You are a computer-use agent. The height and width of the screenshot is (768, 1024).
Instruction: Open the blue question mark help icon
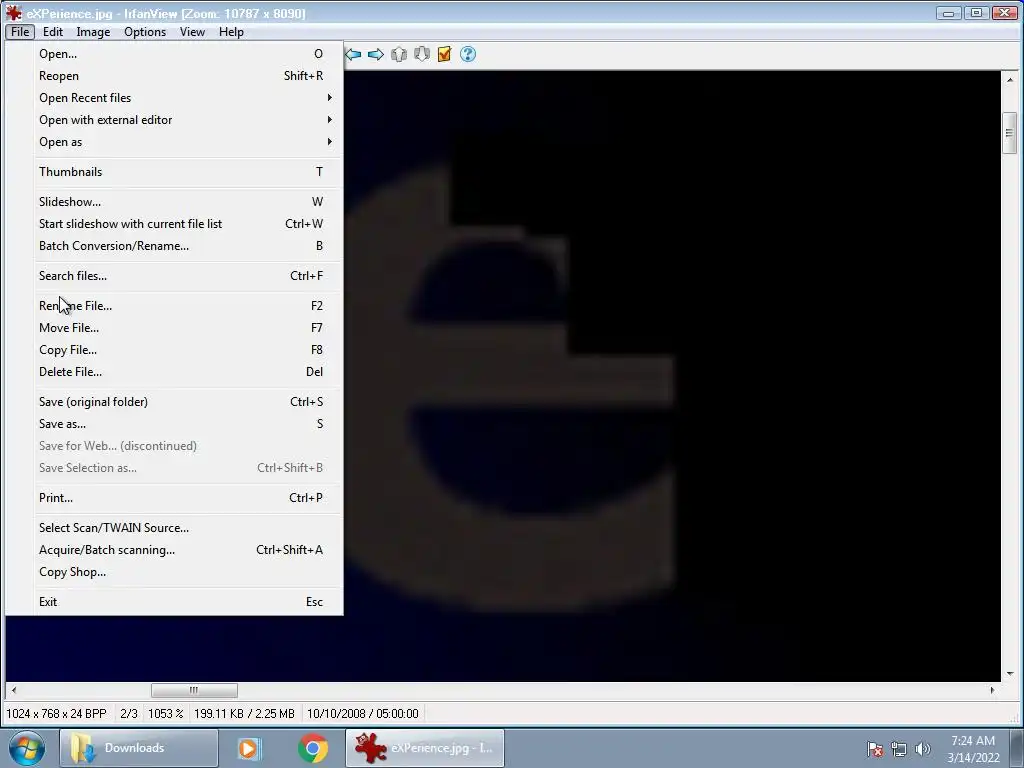[468, 54]
